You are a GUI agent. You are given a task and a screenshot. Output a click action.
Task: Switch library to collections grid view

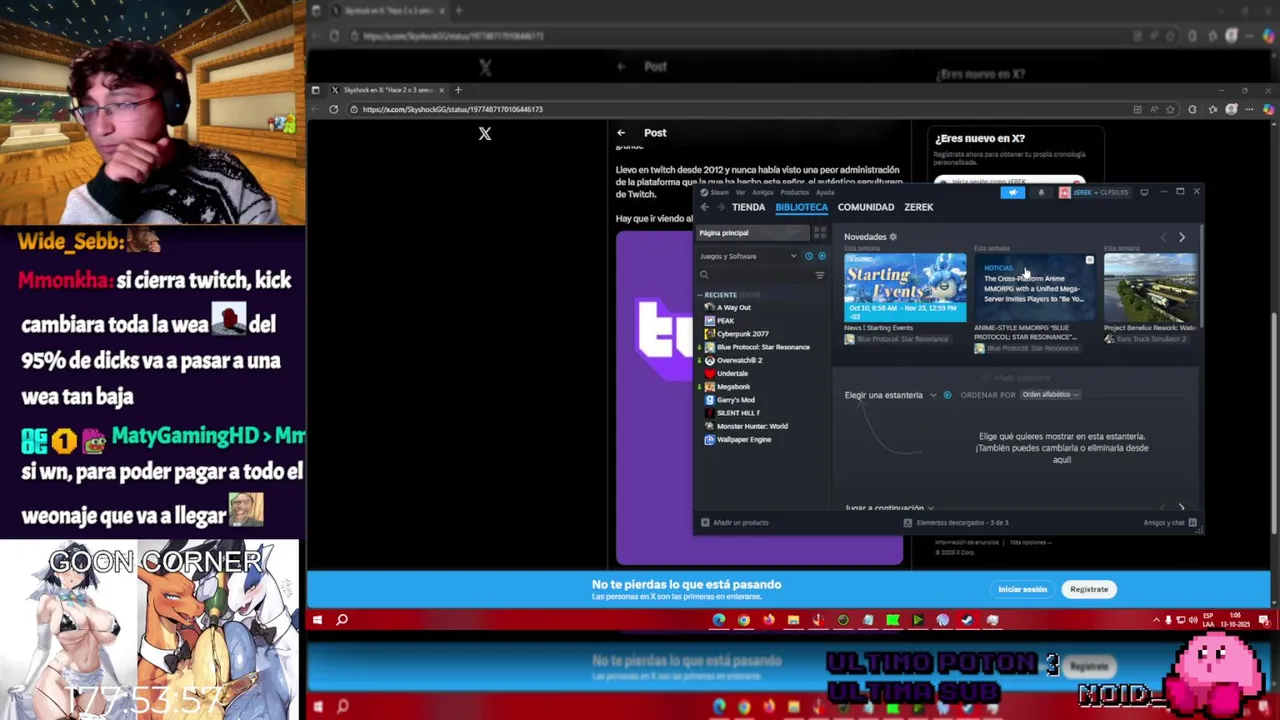click(x=819, y=233)
